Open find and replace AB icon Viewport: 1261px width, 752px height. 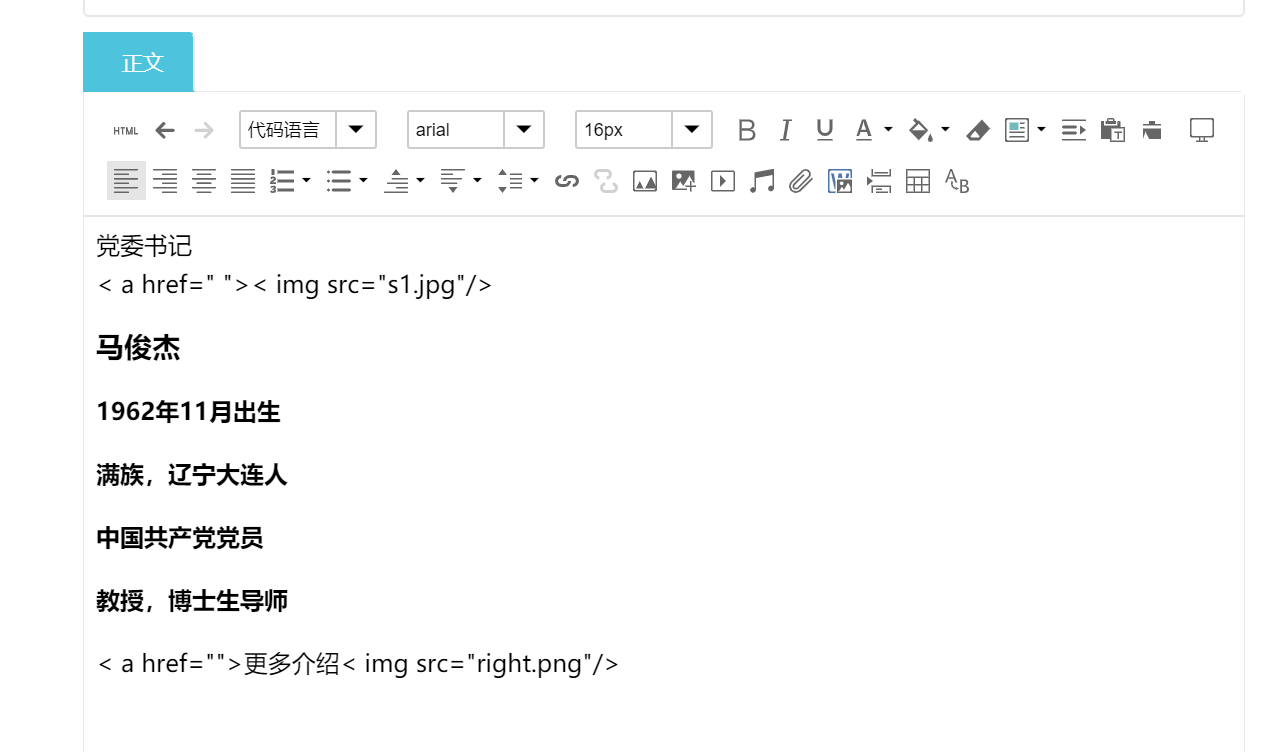(x=957, y=181)
